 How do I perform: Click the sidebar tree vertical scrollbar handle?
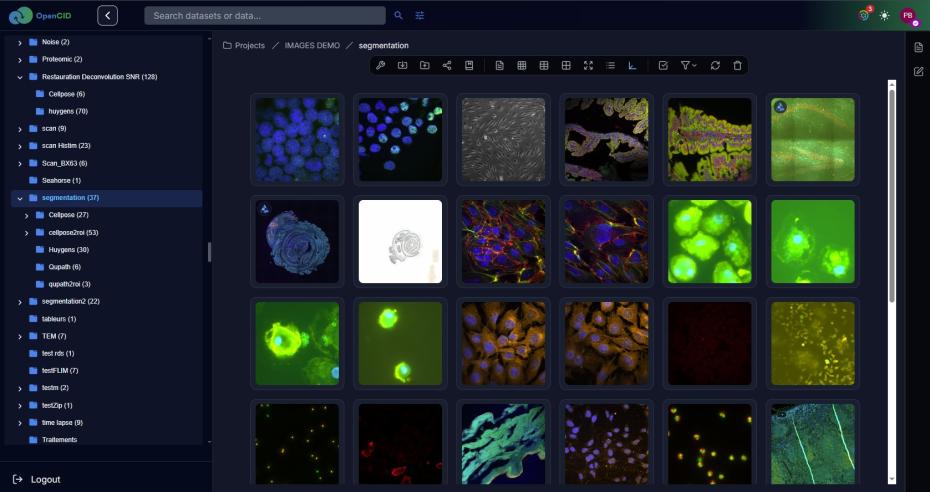[209, 252]
